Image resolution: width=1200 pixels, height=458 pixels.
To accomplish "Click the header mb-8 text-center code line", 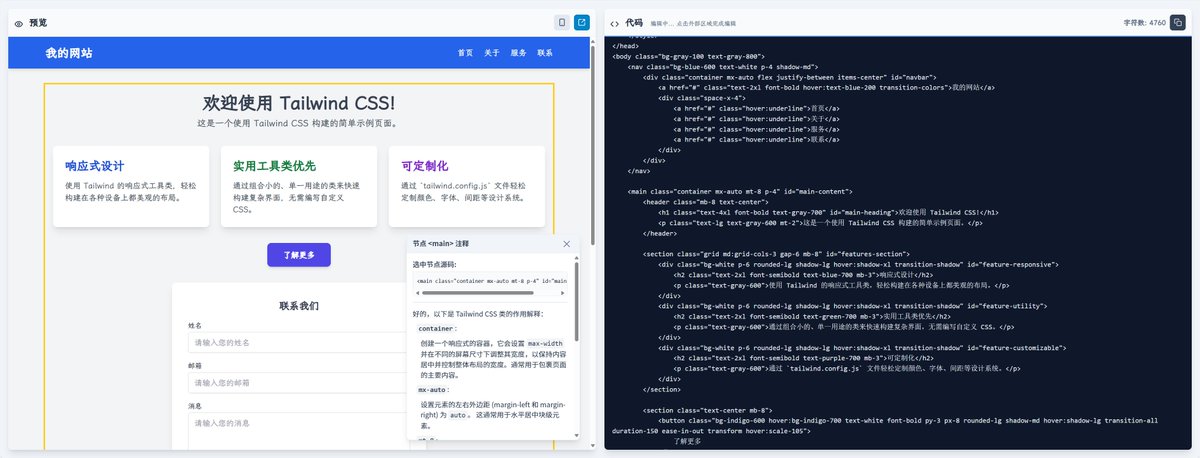I will 705,201.
